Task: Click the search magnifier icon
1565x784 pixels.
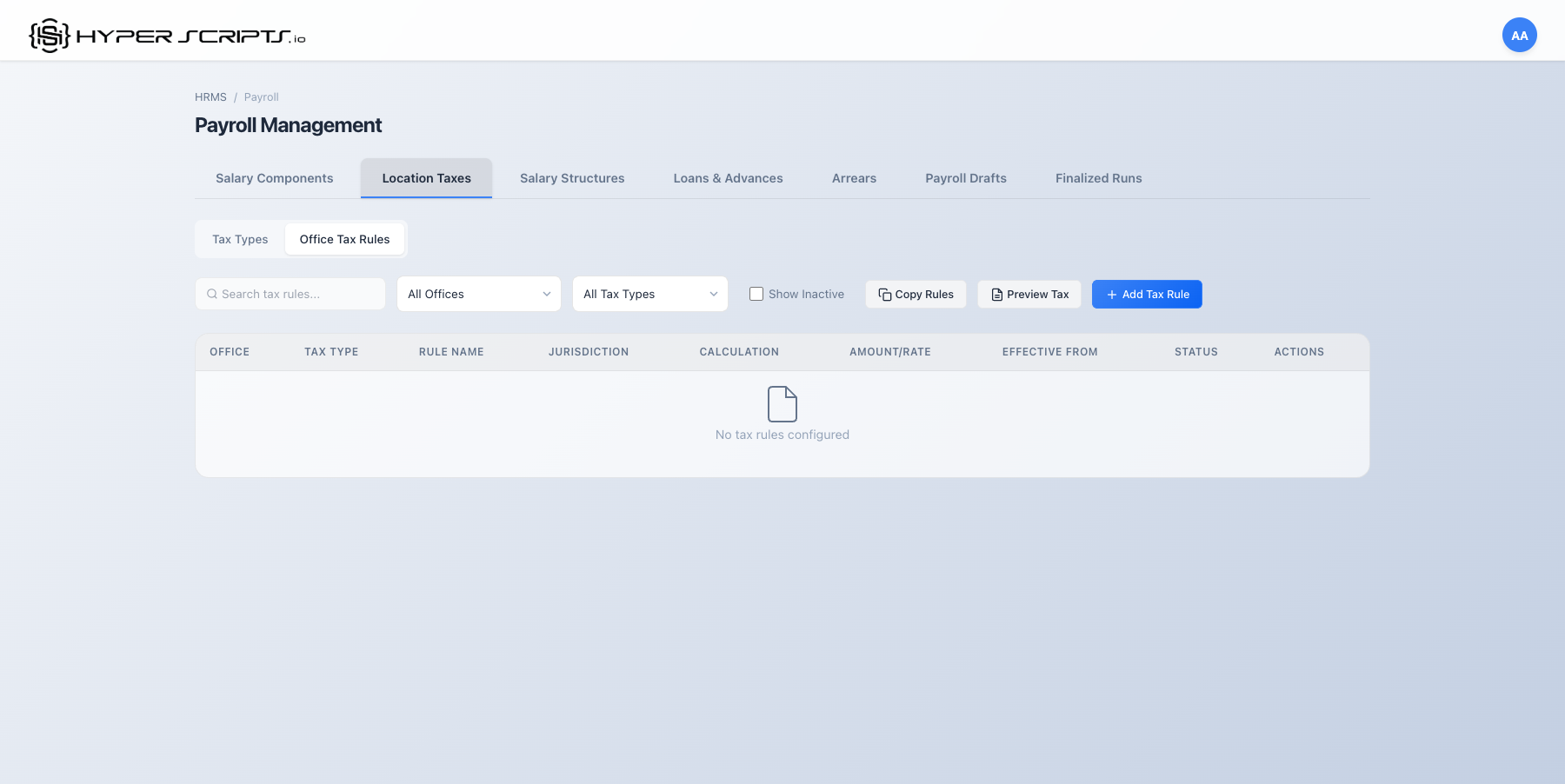Action: [x=211, y=294]
